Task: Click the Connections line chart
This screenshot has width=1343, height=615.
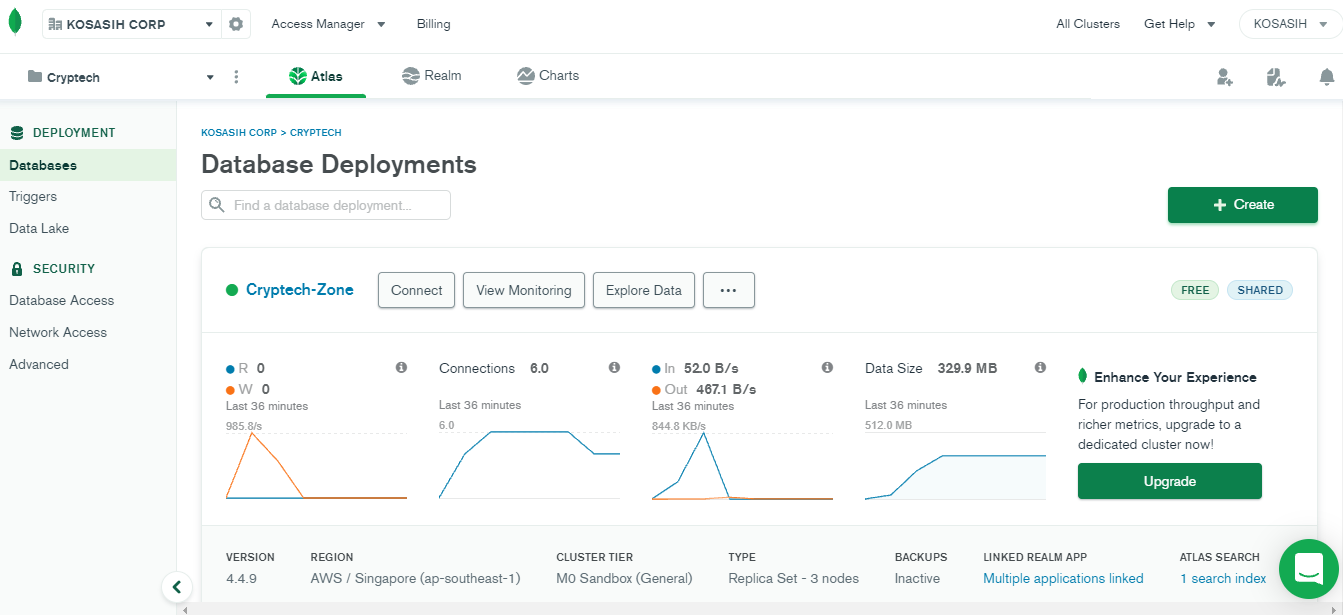Action: pyautogui.click(x=529, y=466)
